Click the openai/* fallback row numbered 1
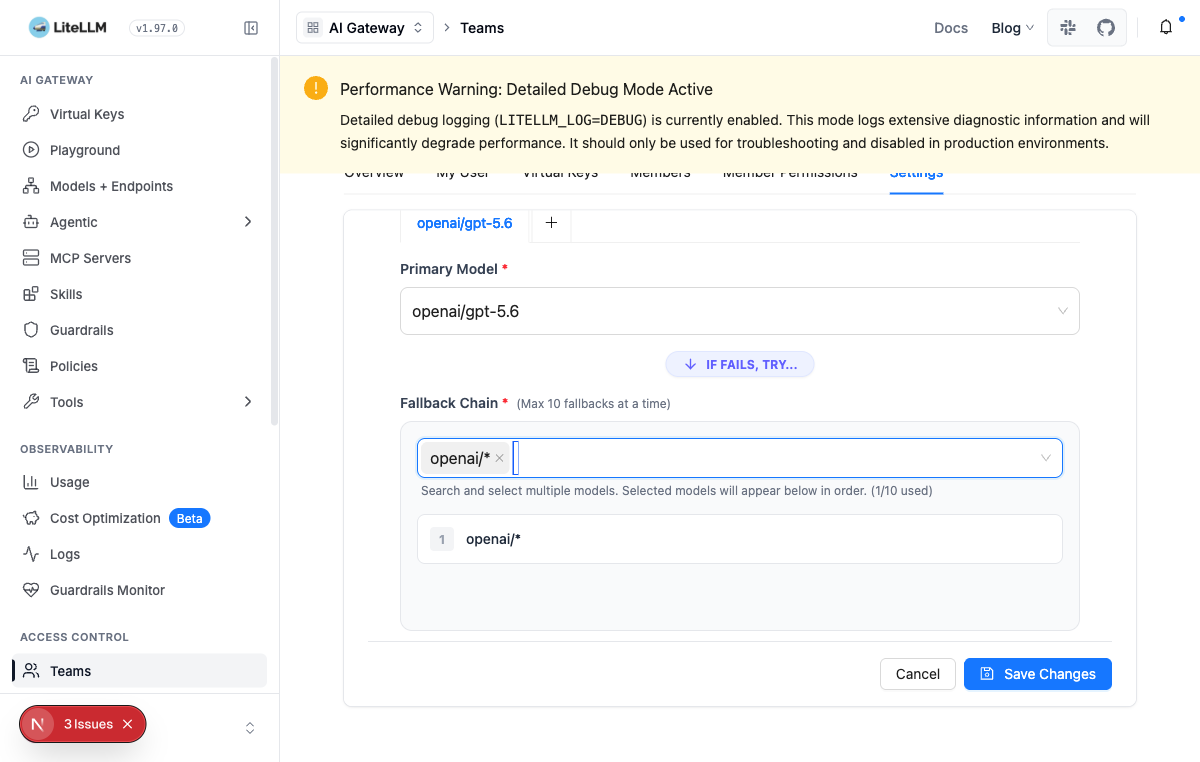This screenshot has width=1200, height=762. (739, 539)
